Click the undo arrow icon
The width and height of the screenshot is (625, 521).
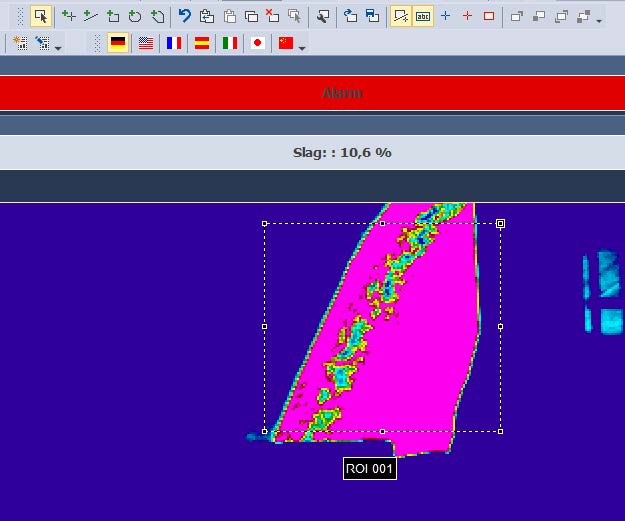pyautogui.click(x=184, y=16)
